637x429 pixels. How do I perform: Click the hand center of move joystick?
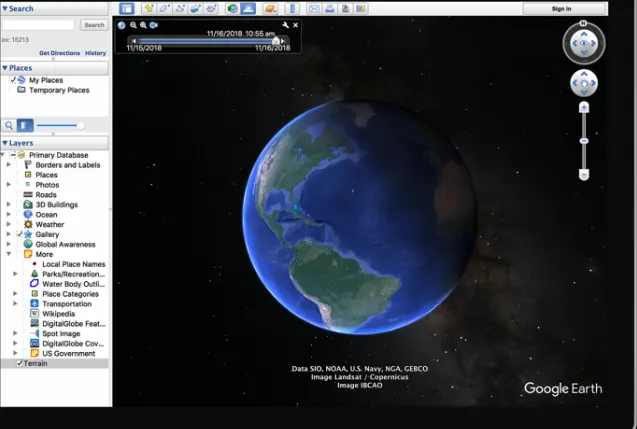coord(584,83)
